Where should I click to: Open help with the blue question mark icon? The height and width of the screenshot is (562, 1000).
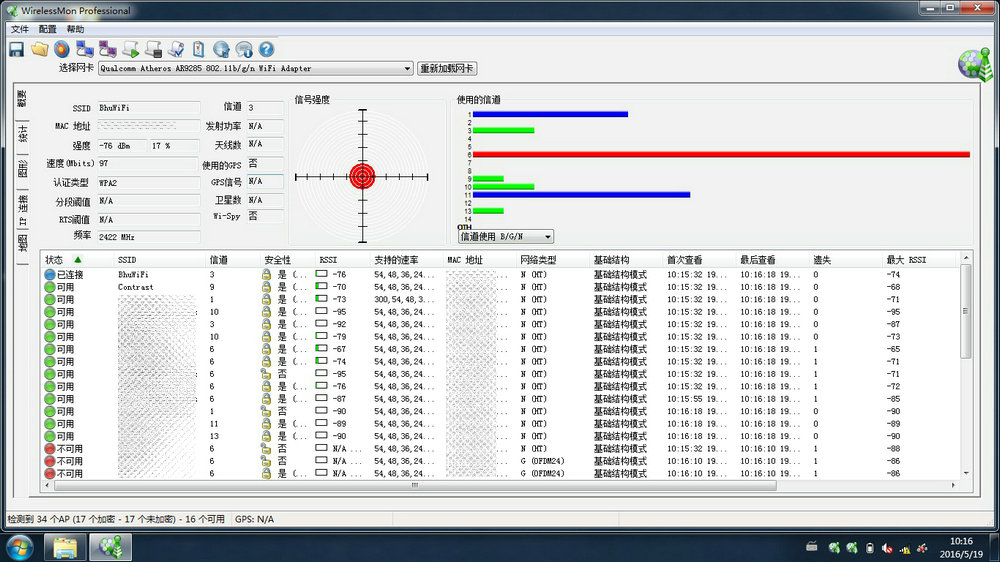coord(267,49)
